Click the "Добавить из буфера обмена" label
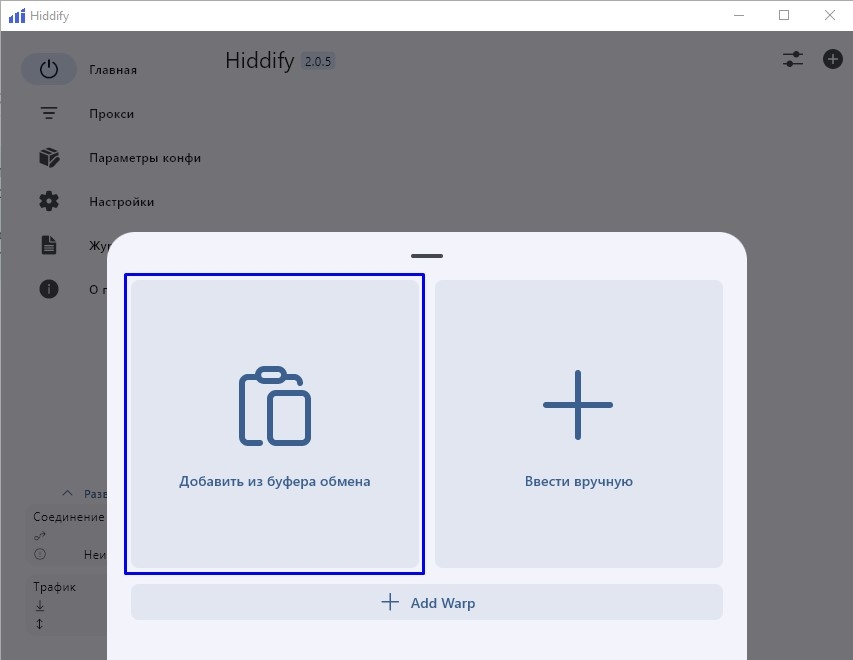The height and width of the screenshot is (660, 853). tap(274, 481)
